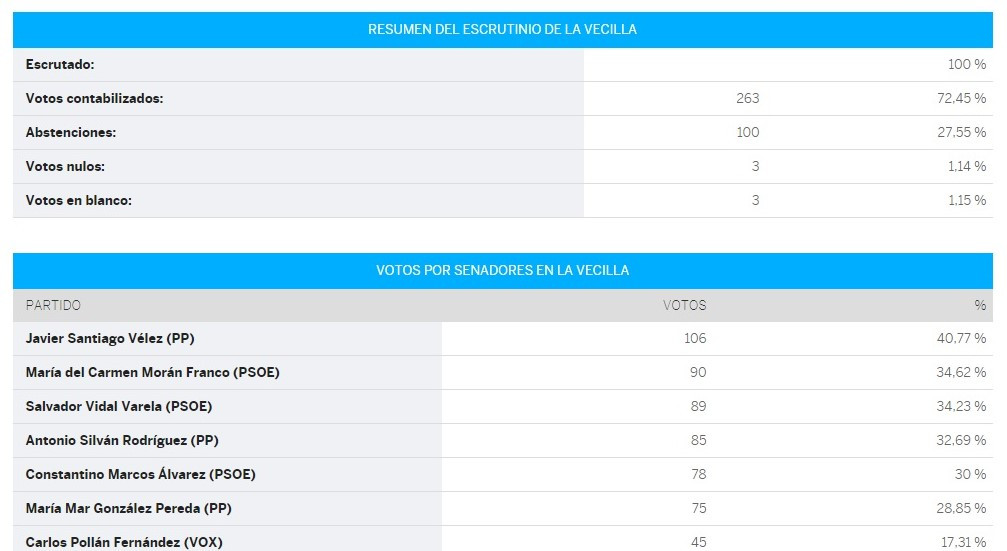1007x551 pixels.
Task: Click Carlos Pollán Fernández (VOX) row
Action: 503,541
